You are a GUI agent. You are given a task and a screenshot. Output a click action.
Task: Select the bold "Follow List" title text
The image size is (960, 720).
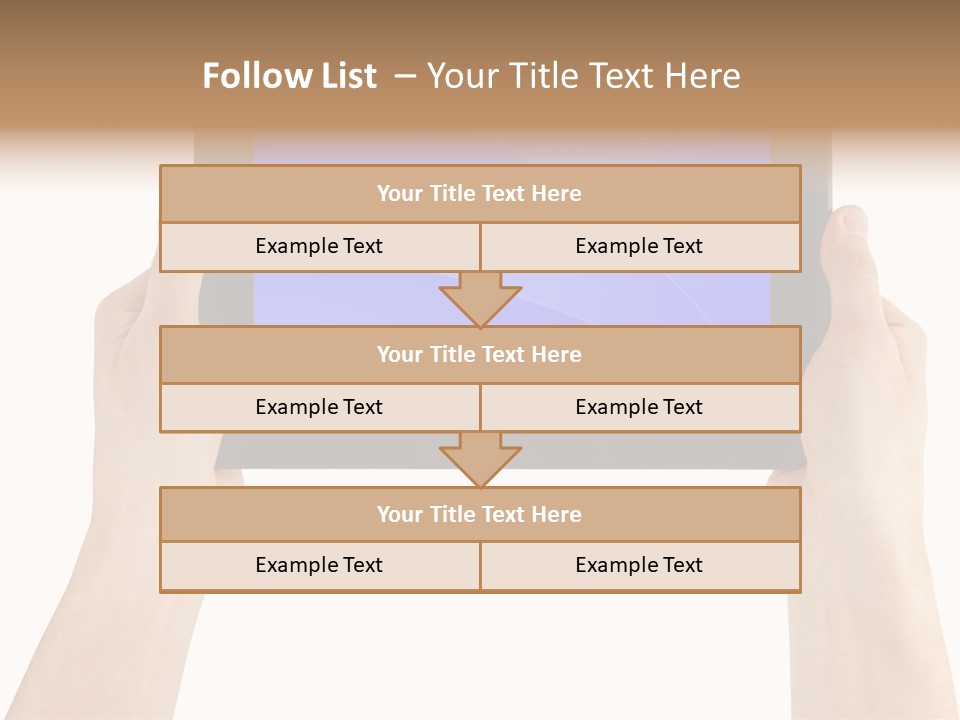tap(289, 76)
